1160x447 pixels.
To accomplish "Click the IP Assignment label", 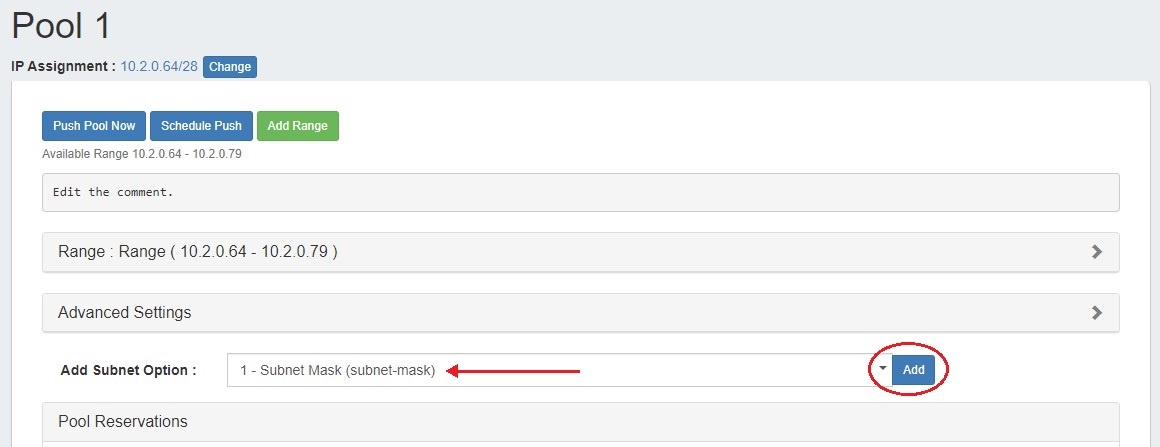I will [63, 67].
